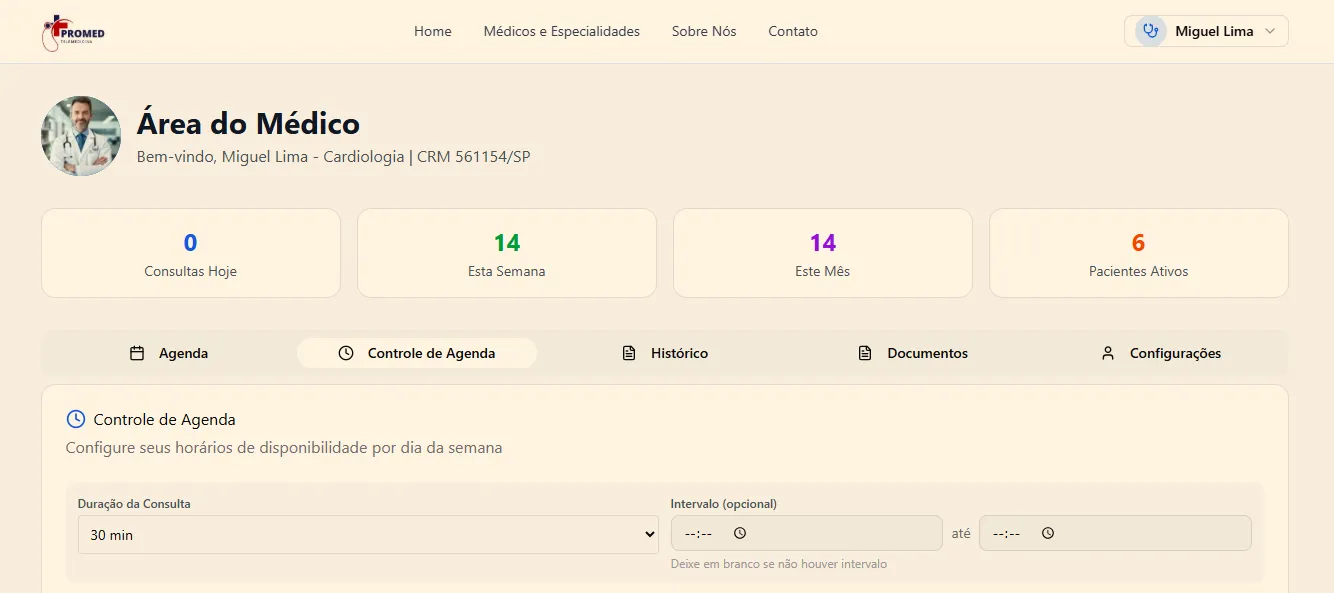Select the Controle de Agenda tab

tap(417, 353)
